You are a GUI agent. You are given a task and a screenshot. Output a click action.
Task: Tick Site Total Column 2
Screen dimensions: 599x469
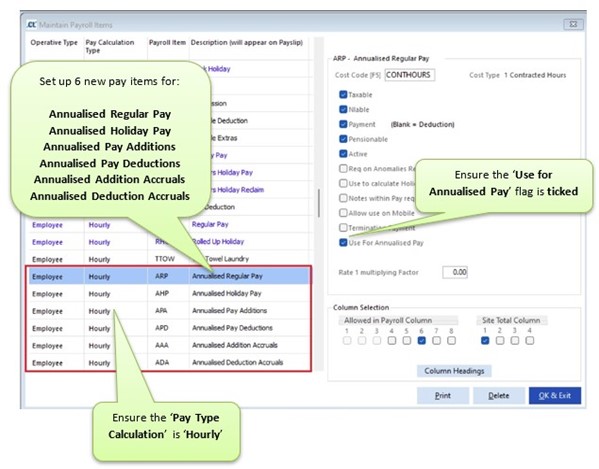pyautogui.click(x=500, y=340)
